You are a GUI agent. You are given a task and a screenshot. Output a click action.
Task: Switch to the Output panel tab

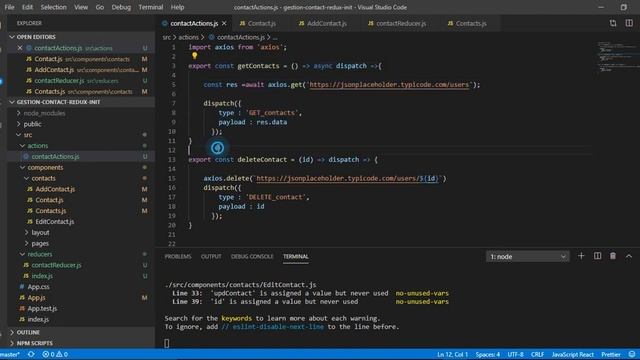pos(211,257)
